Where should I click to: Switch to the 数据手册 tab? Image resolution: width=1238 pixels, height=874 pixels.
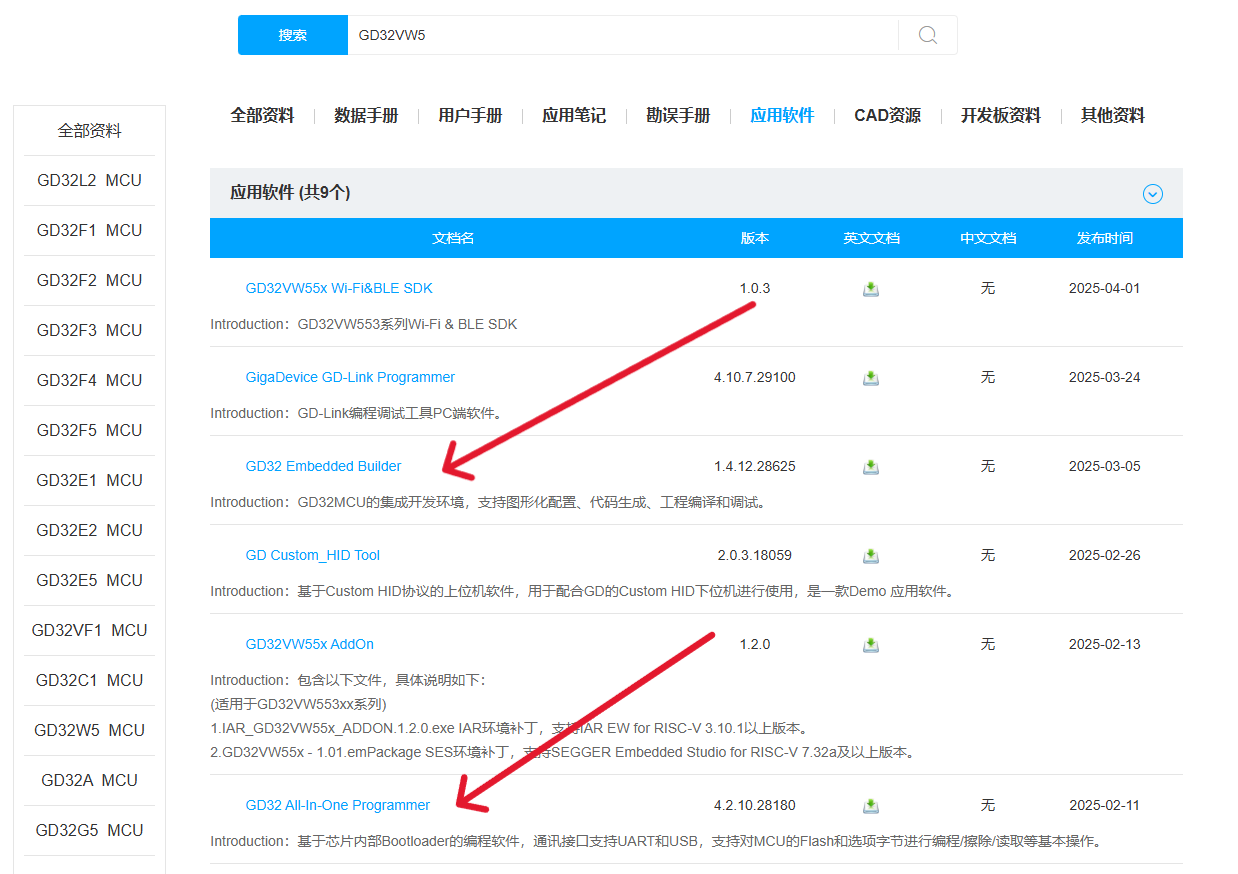(x=366, y=116)
